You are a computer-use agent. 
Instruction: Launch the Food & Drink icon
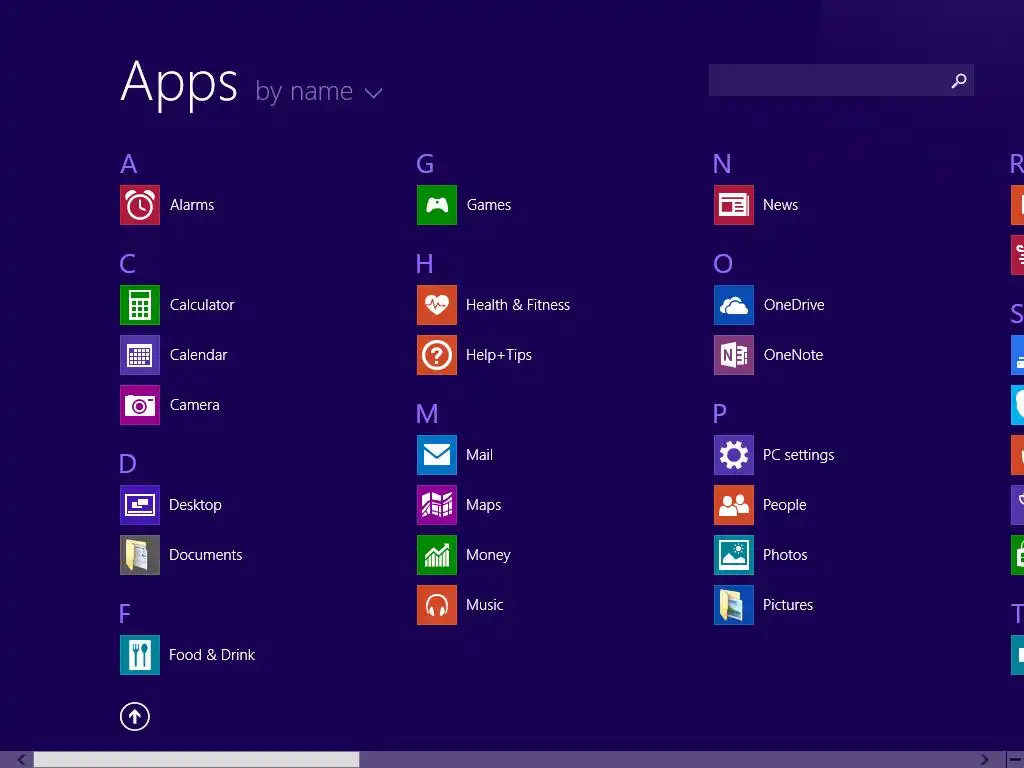pos(140,655)
